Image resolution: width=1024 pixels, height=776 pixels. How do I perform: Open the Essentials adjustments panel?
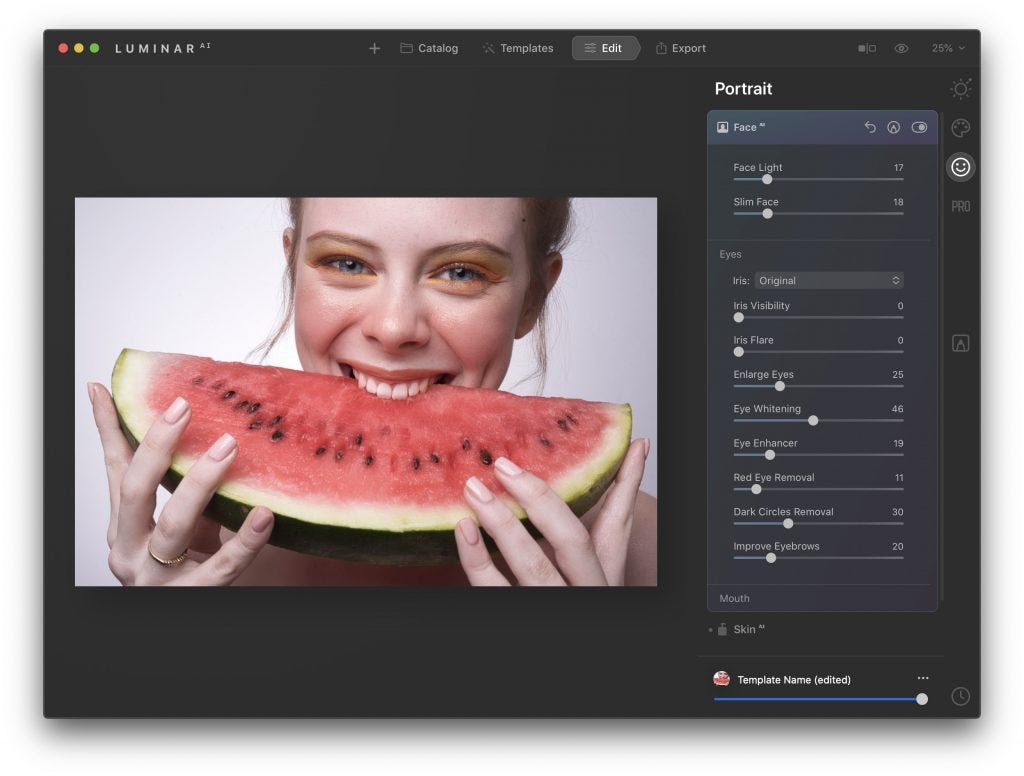click(960, 88)
